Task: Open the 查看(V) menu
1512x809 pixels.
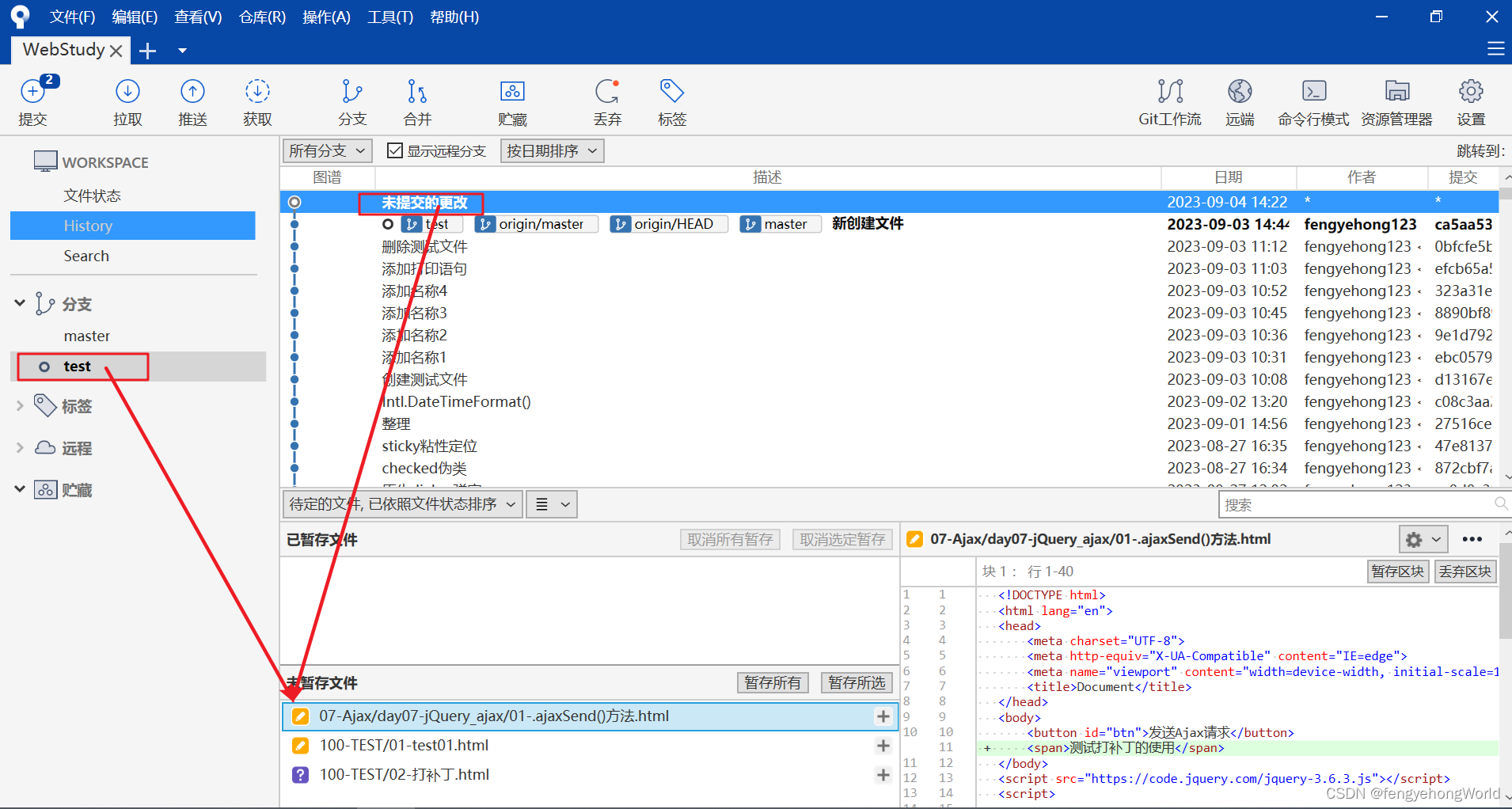Action: tap(198, 17)
